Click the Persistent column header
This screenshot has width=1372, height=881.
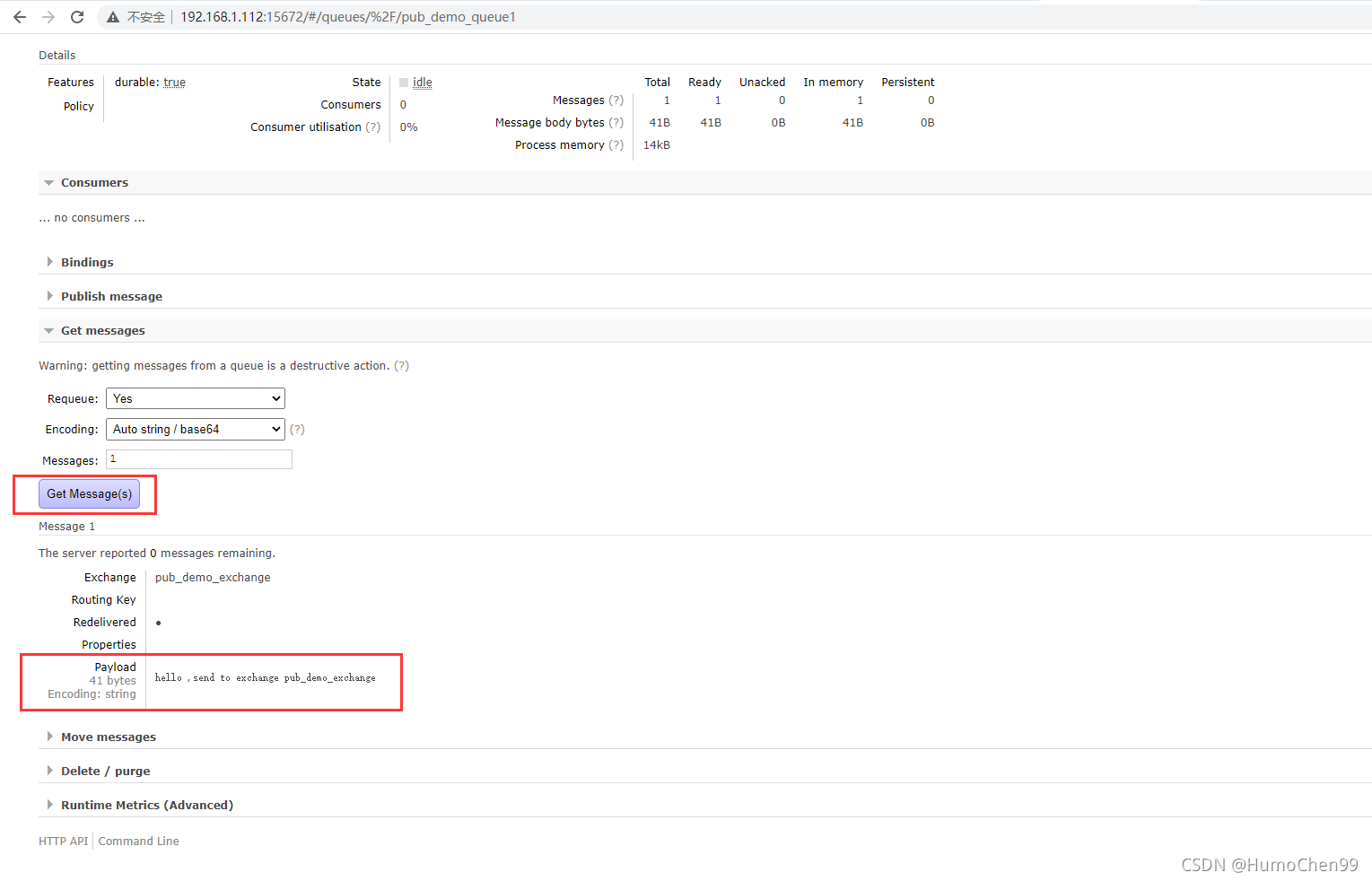[x=908, y=83]
